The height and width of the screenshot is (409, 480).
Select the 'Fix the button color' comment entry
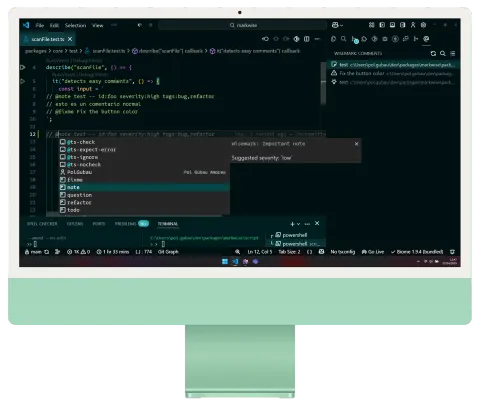pos(393,73)
